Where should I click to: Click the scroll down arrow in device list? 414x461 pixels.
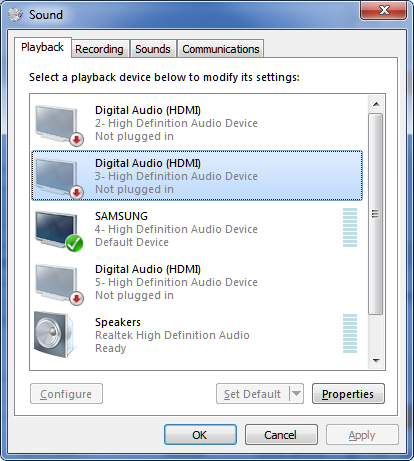(x=376, y=360)
